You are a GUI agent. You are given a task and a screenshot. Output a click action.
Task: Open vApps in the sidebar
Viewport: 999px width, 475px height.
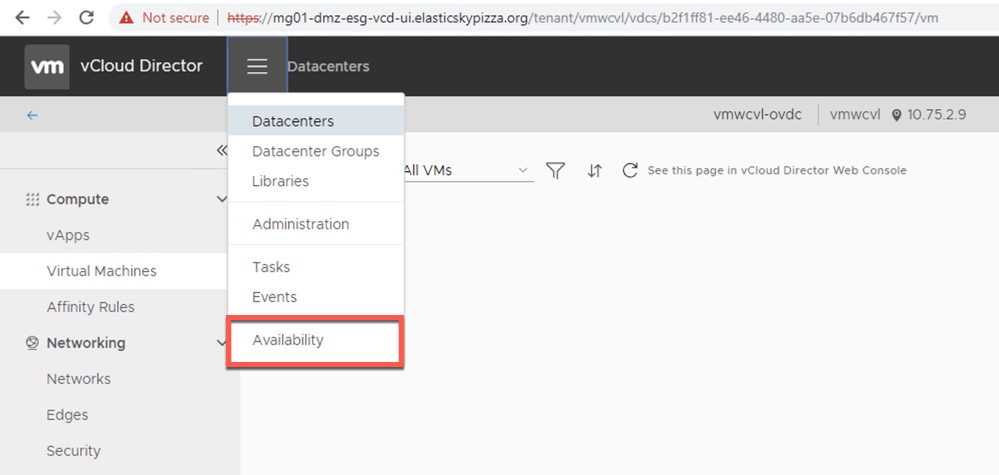tap(68, 235)
